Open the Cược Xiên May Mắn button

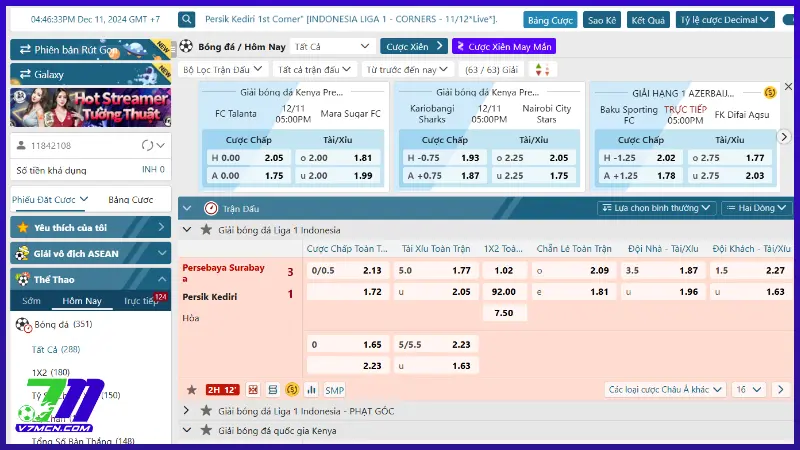pos(504,46)
